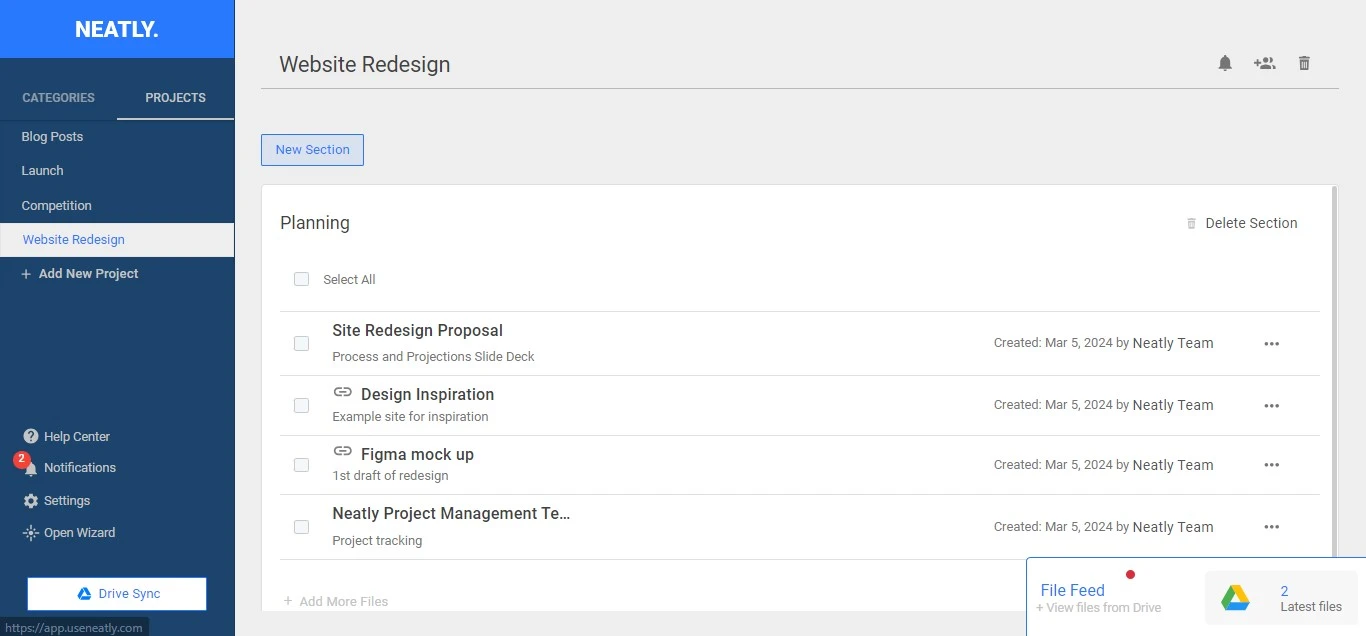
Task: Open the Design Inspiration link title
Action: point(428,395)
